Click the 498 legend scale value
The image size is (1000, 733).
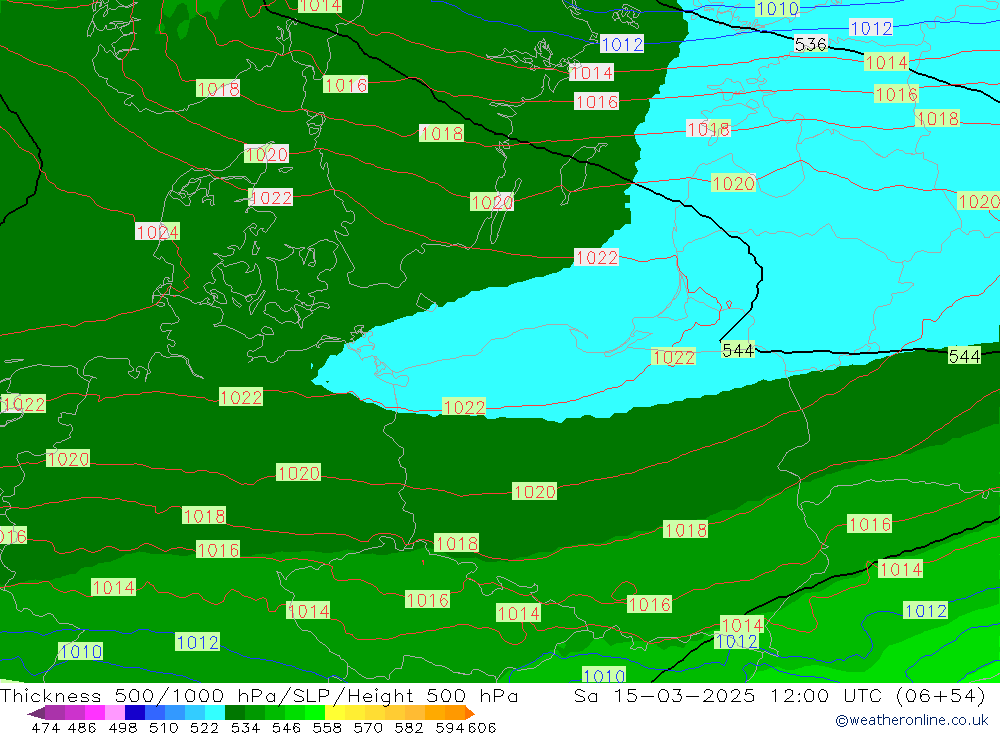pyautogui.click(x=122, y=727)
